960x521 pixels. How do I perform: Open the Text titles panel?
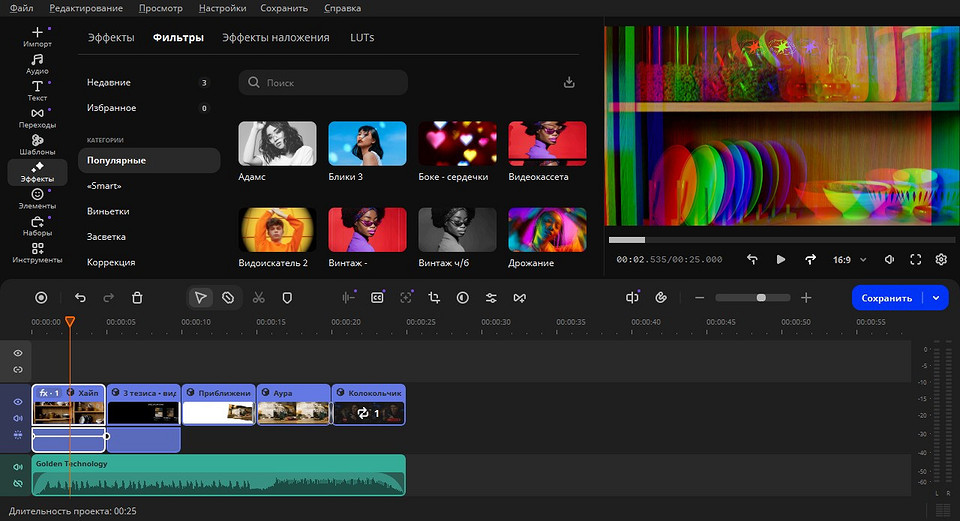(x=37, y=91)
